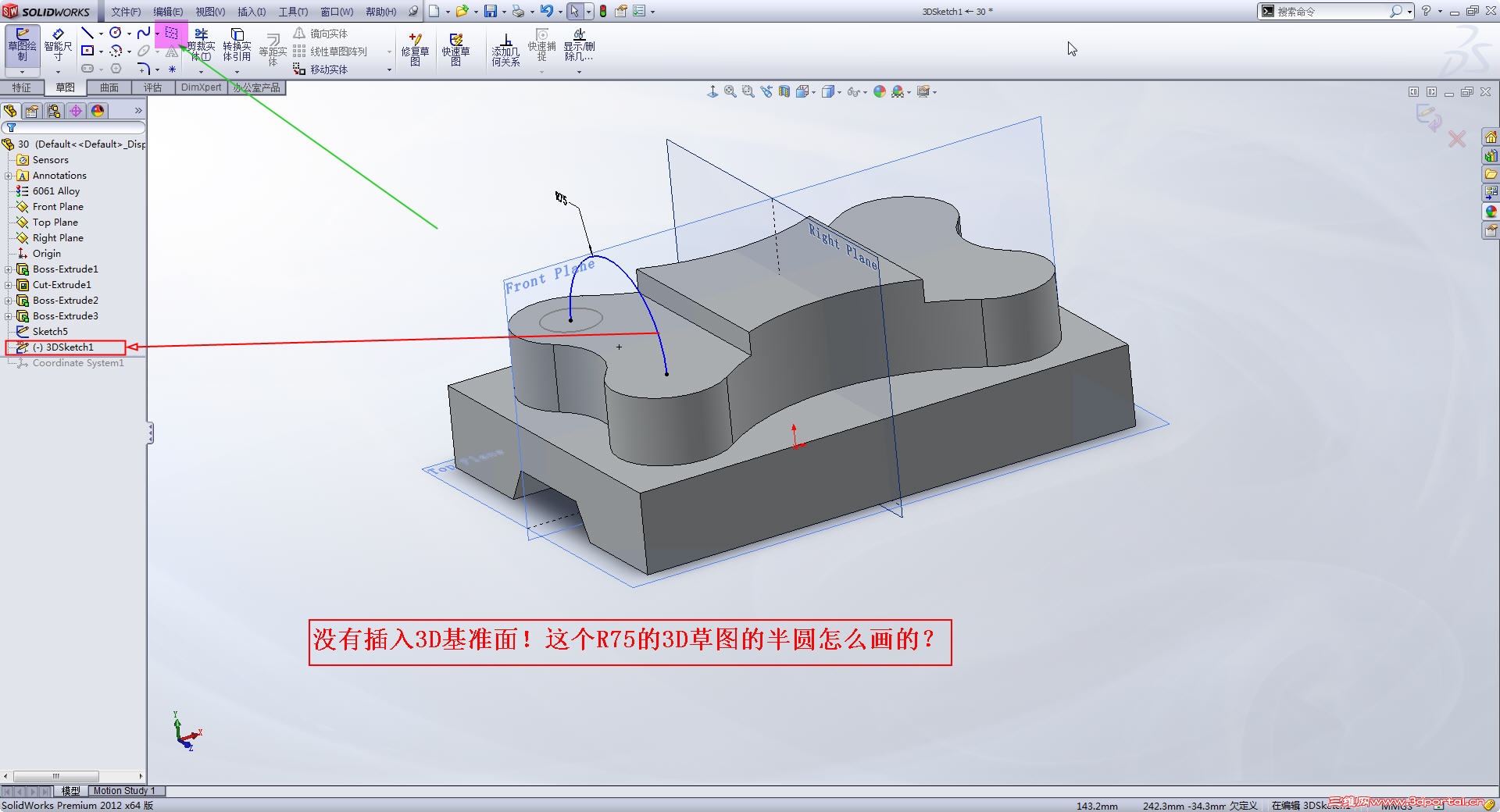
Task: Toggle the Select cursor tool
Action: click(x=574, y=11)
